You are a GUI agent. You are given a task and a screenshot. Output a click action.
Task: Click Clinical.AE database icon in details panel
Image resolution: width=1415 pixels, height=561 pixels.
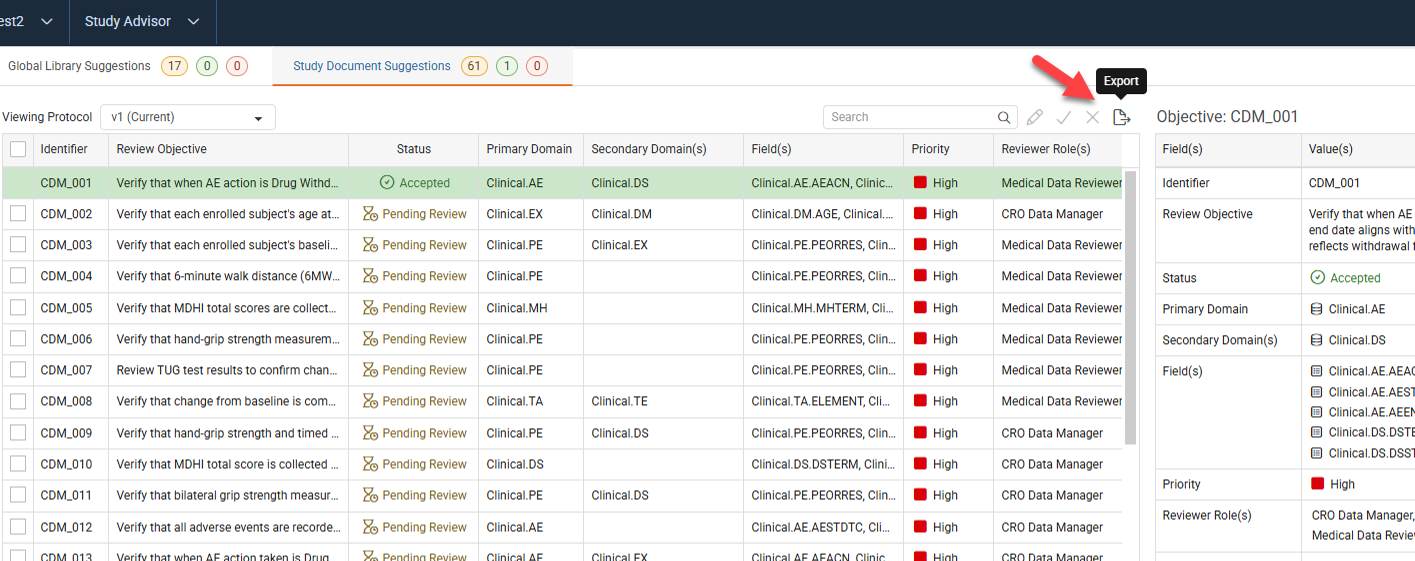pyautogui.click(x=1317, y=309)
